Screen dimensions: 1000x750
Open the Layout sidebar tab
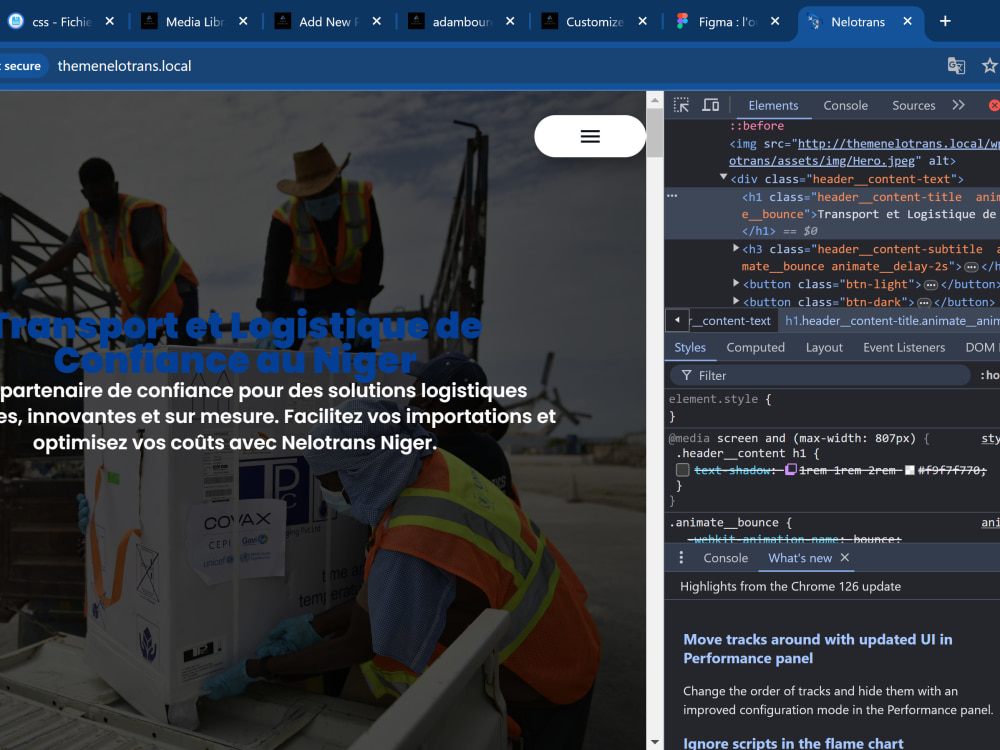click(824, 347)
